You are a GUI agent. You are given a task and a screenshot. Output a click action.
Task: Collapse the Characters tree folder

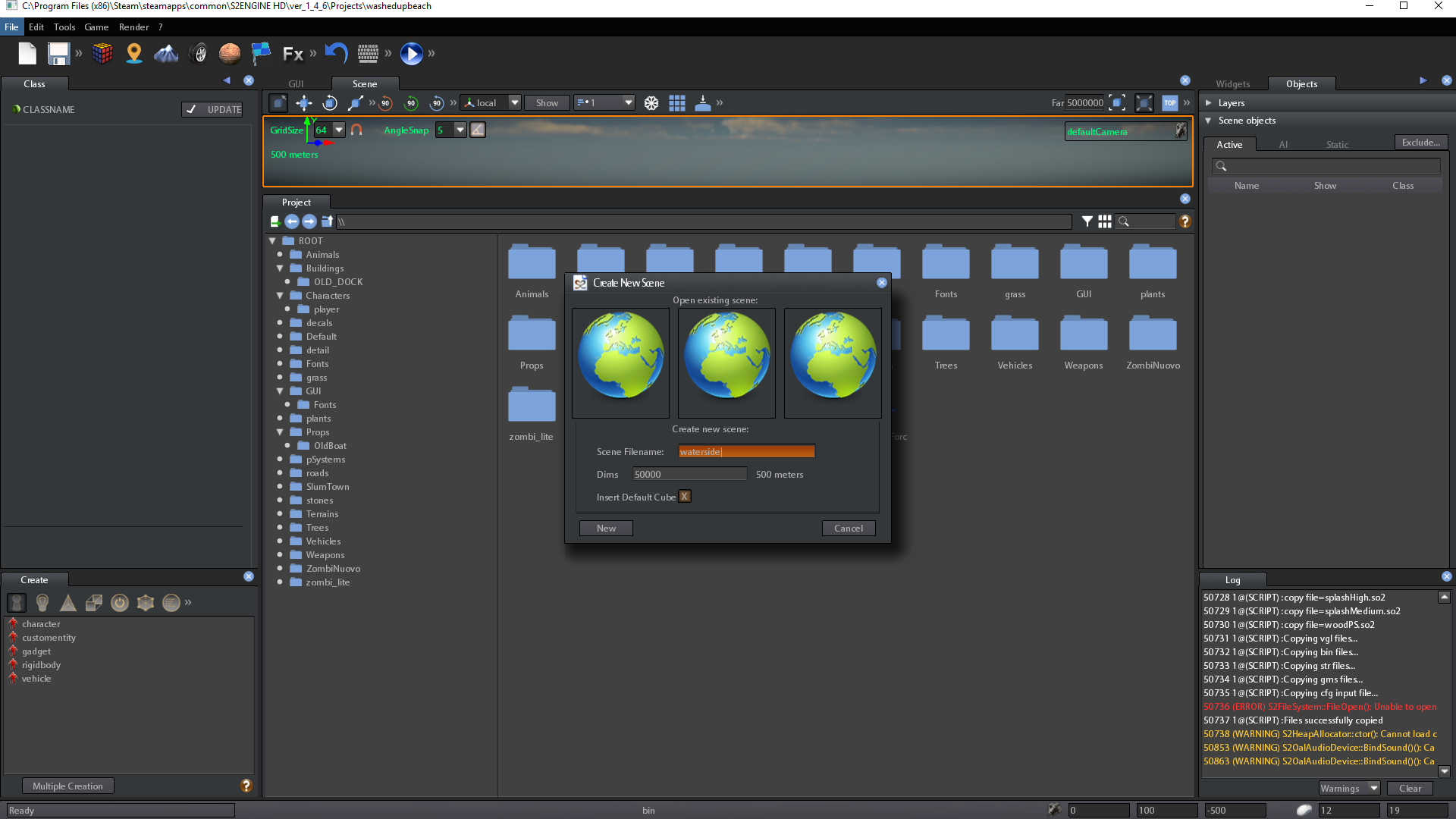[280, 296]
